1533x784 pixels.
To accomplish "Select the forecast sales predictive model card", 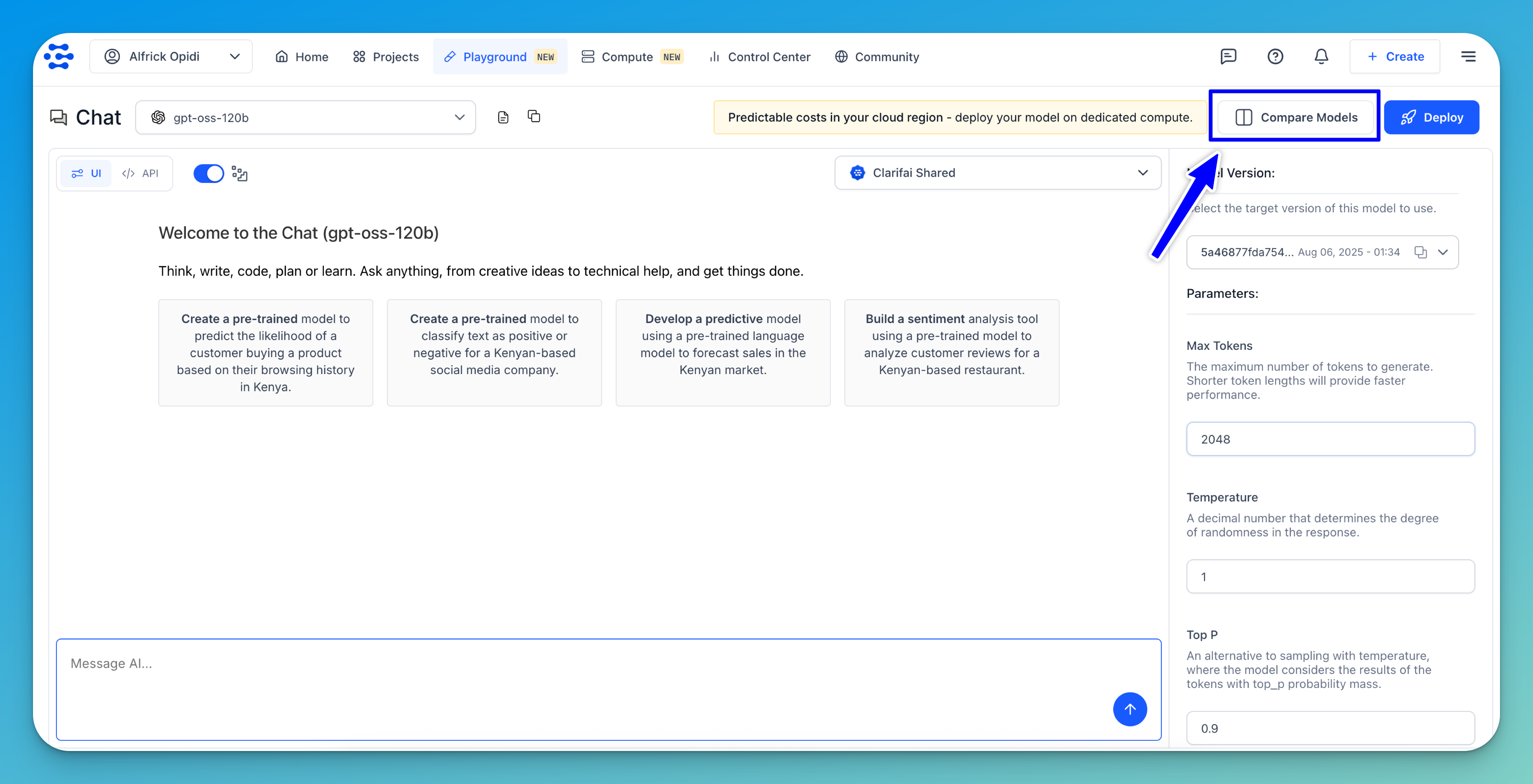I will pyautogui.click(x=722, y=353).
